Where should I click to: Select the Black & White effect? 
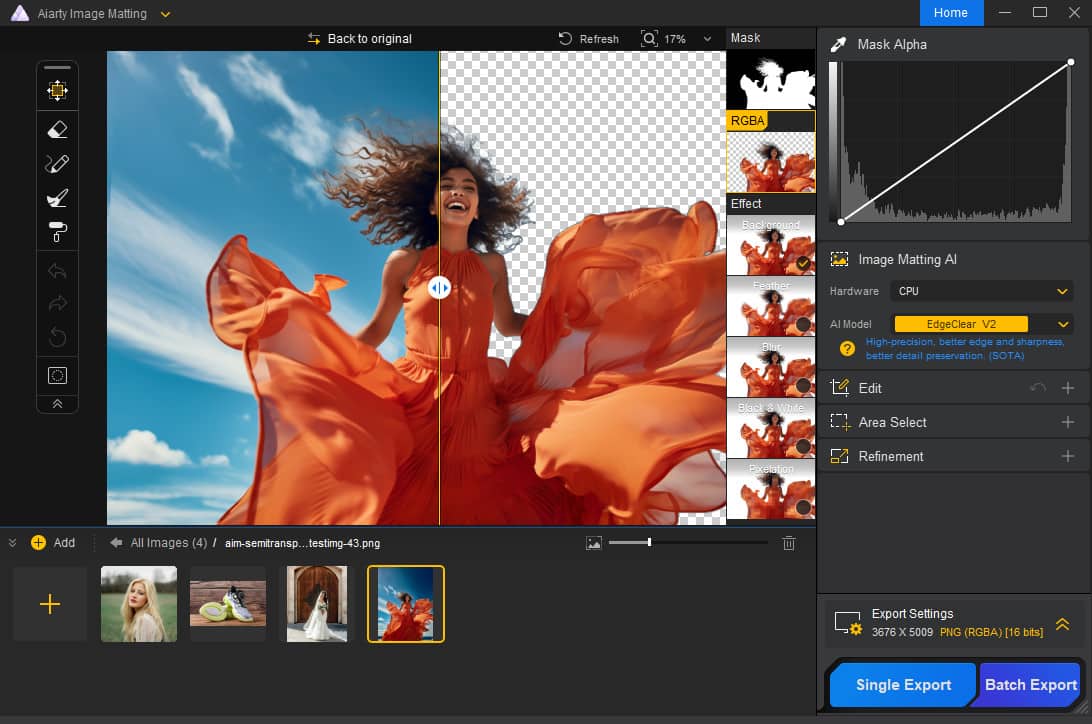[770, 428]
